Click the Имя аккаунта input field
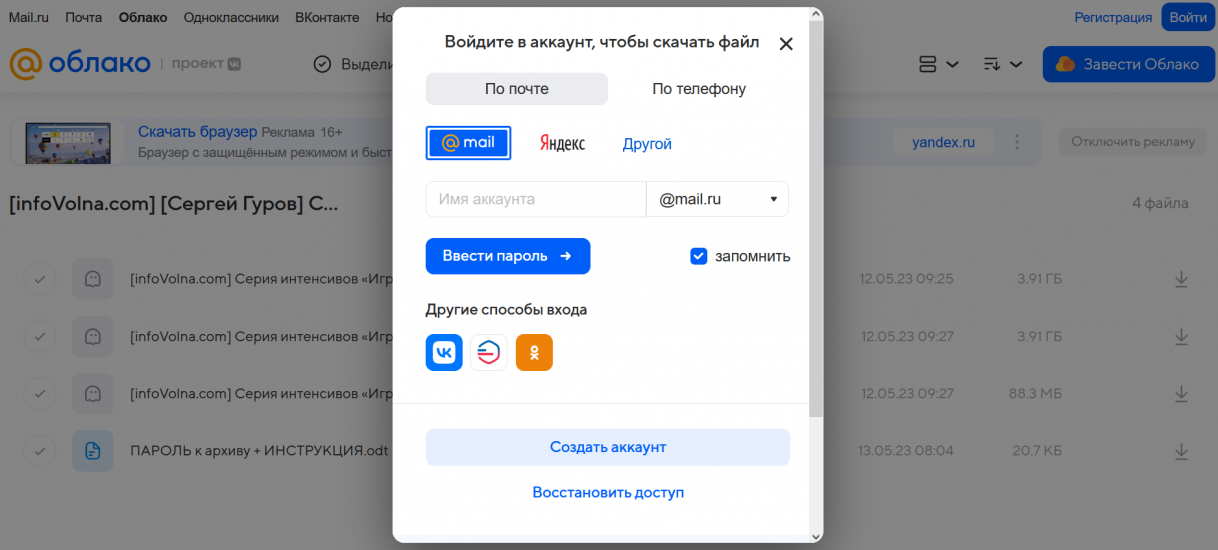 tap(535, 199)
